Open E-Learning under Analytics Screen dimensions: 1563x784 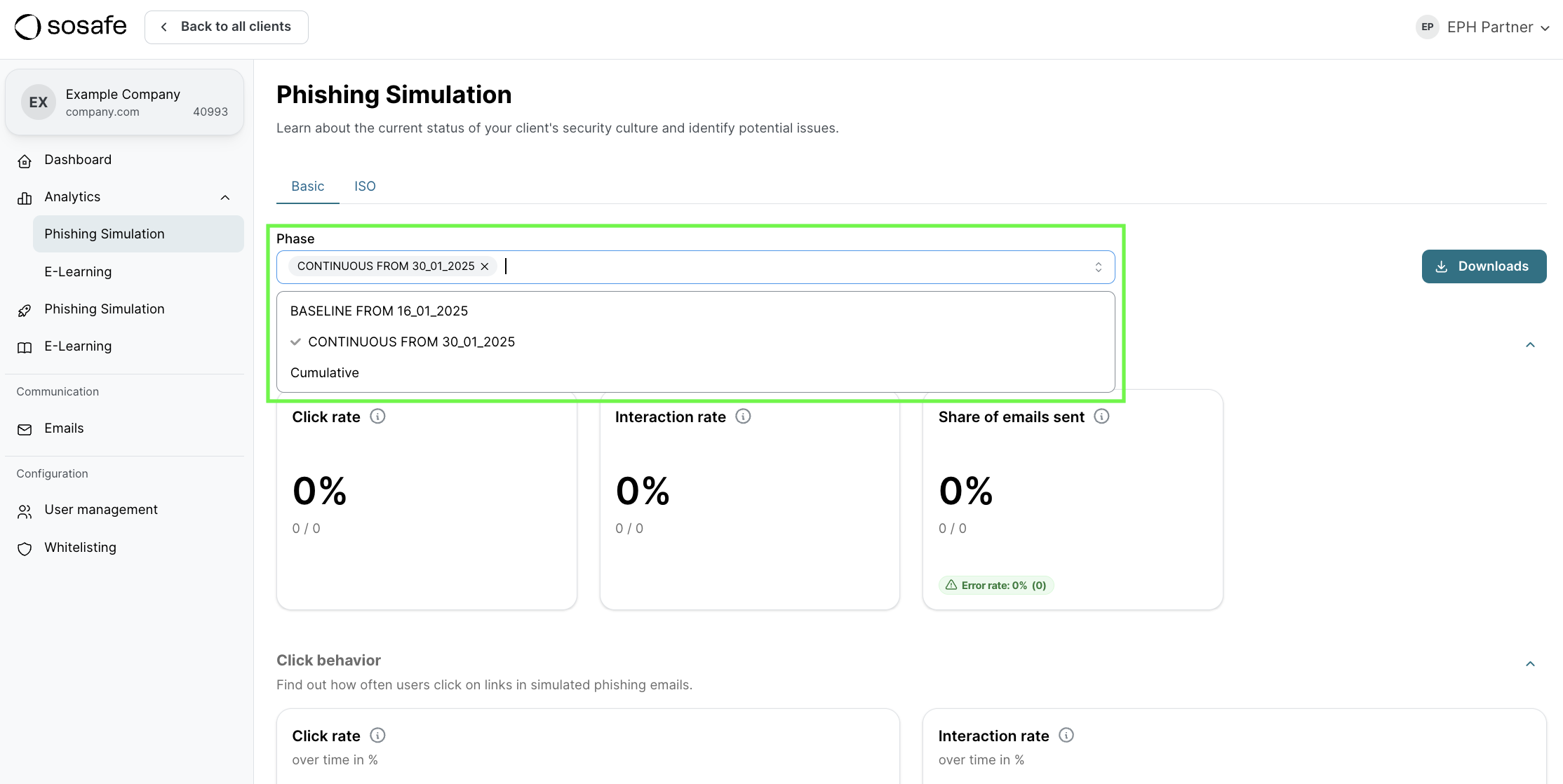pyautogui.click(x=78, y=271)
